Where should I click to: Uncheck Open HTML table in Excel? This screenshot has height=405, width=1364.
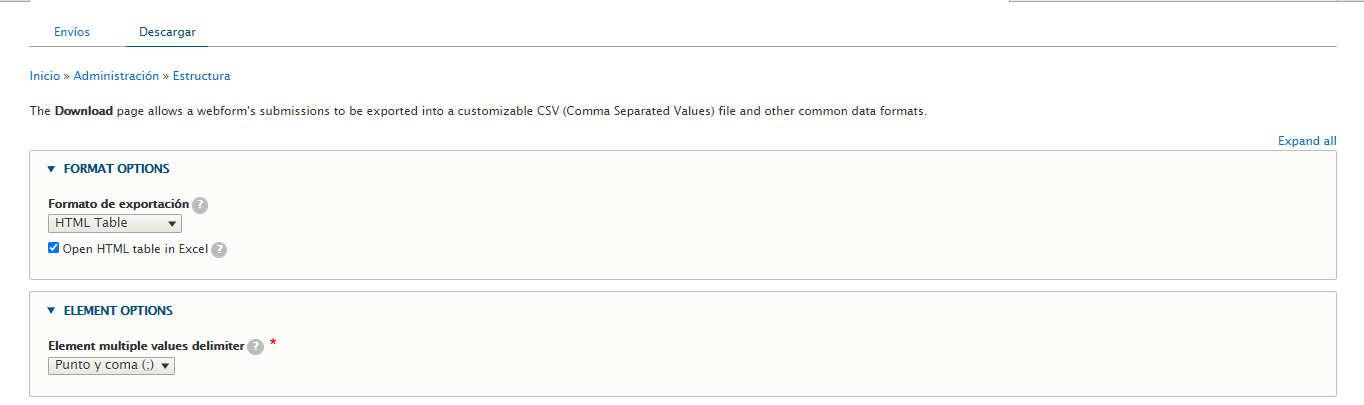pos(54,248)
